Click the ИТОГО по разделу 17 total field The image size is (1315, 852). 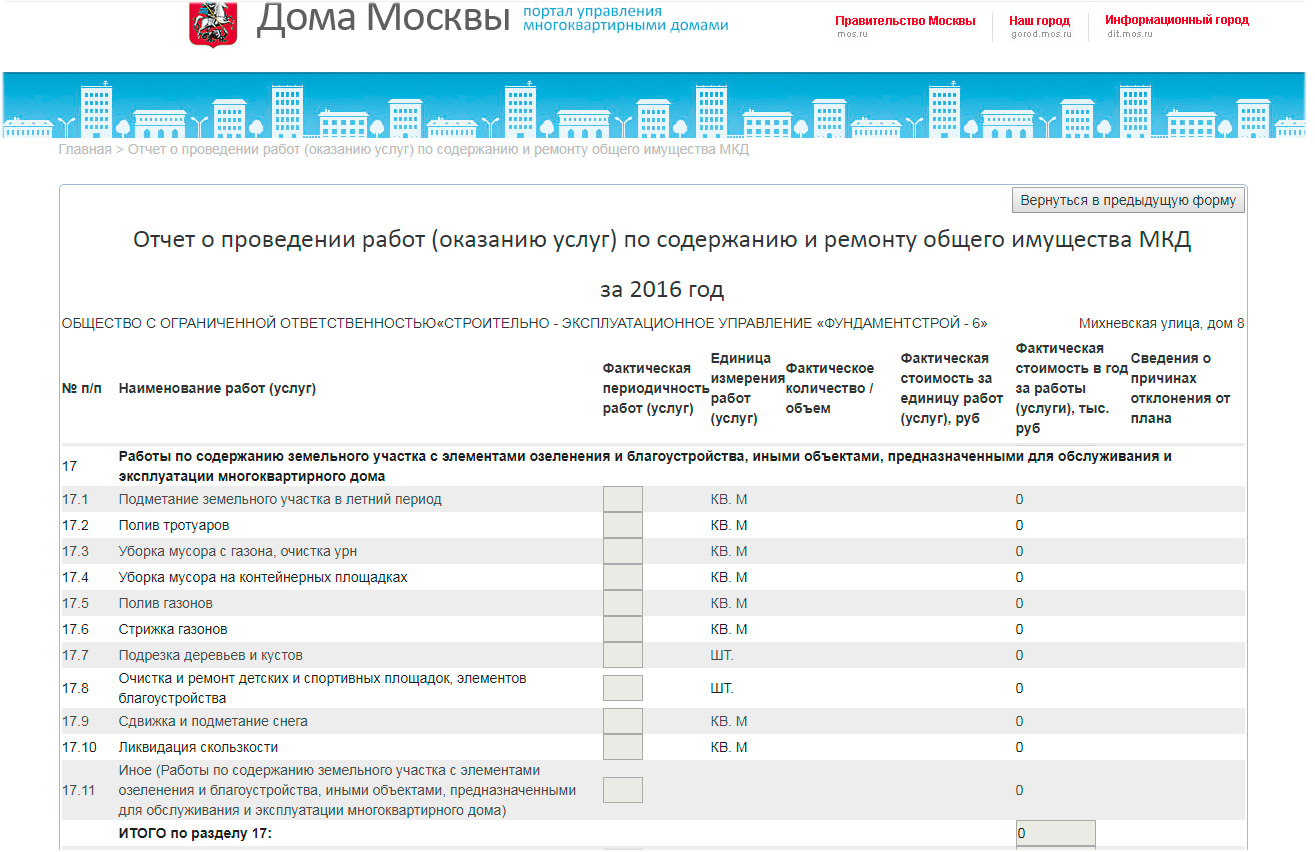pos(1055,833)
